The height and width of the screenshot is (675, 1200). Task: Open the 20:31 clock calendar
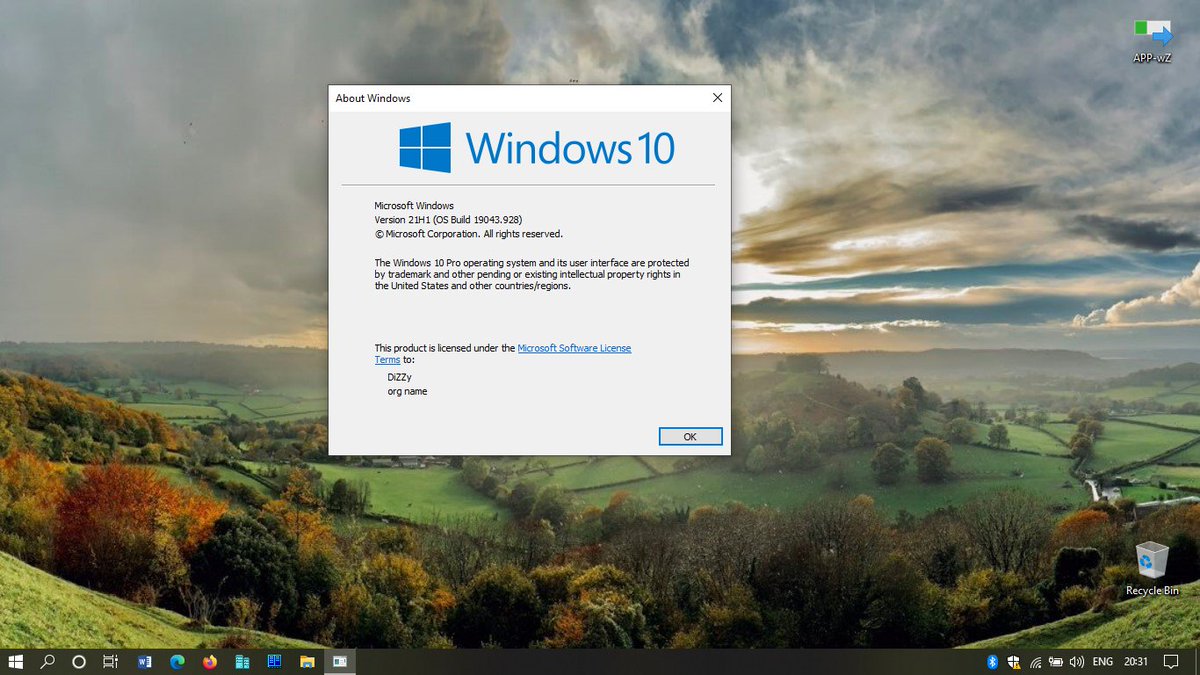[x=1135, y=661]
